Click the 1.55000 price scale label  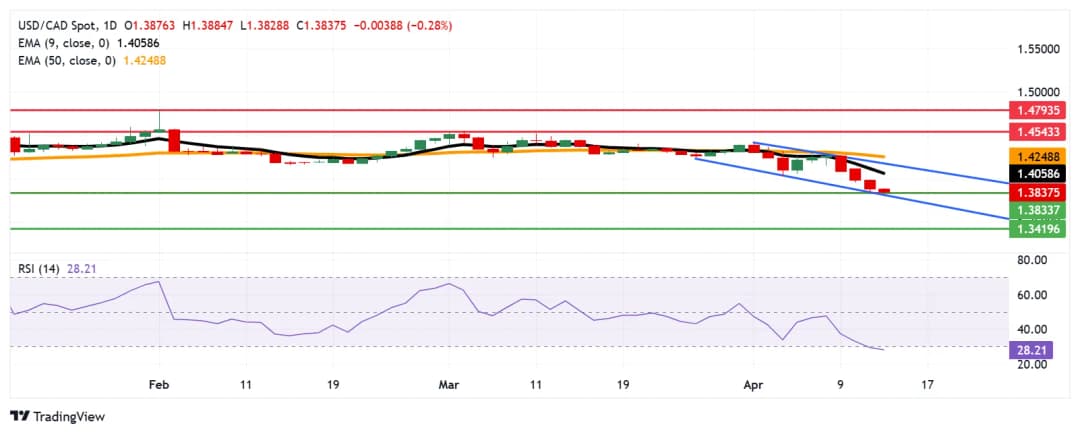pyautogui.click(x=1039, y=49)
